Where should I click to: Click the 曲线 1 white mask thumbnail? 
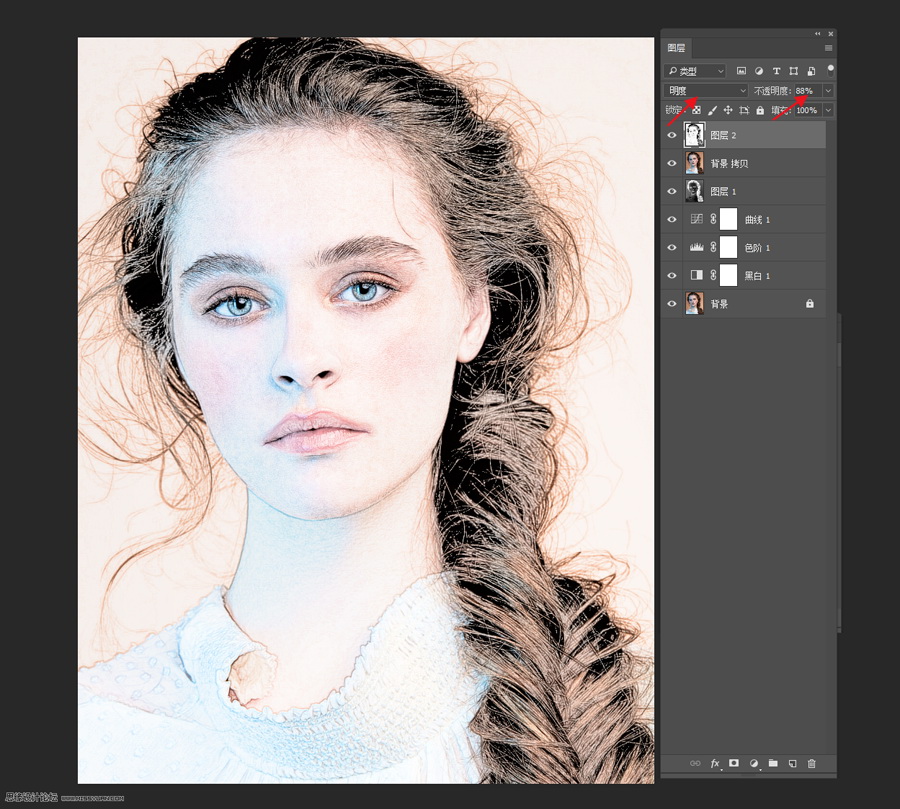[728, 219]
